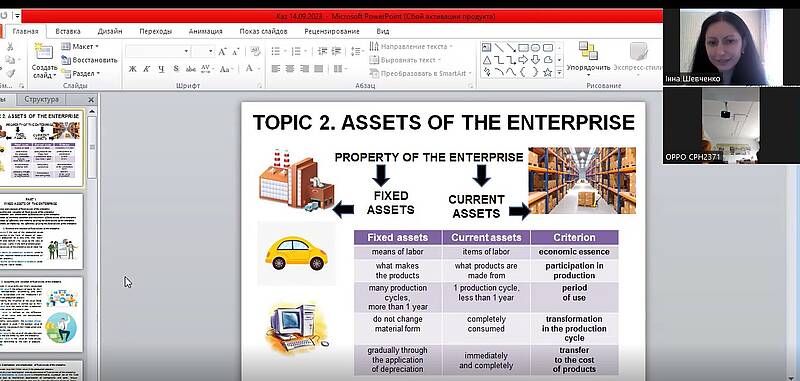Click the text shadow S icon
The image size is (800, 381).
point(176,69)
